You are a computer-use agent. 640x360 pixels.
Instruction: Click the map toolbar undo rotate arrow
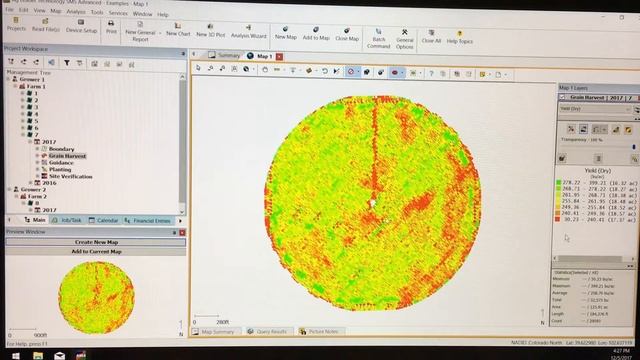[x=324, y=71]
